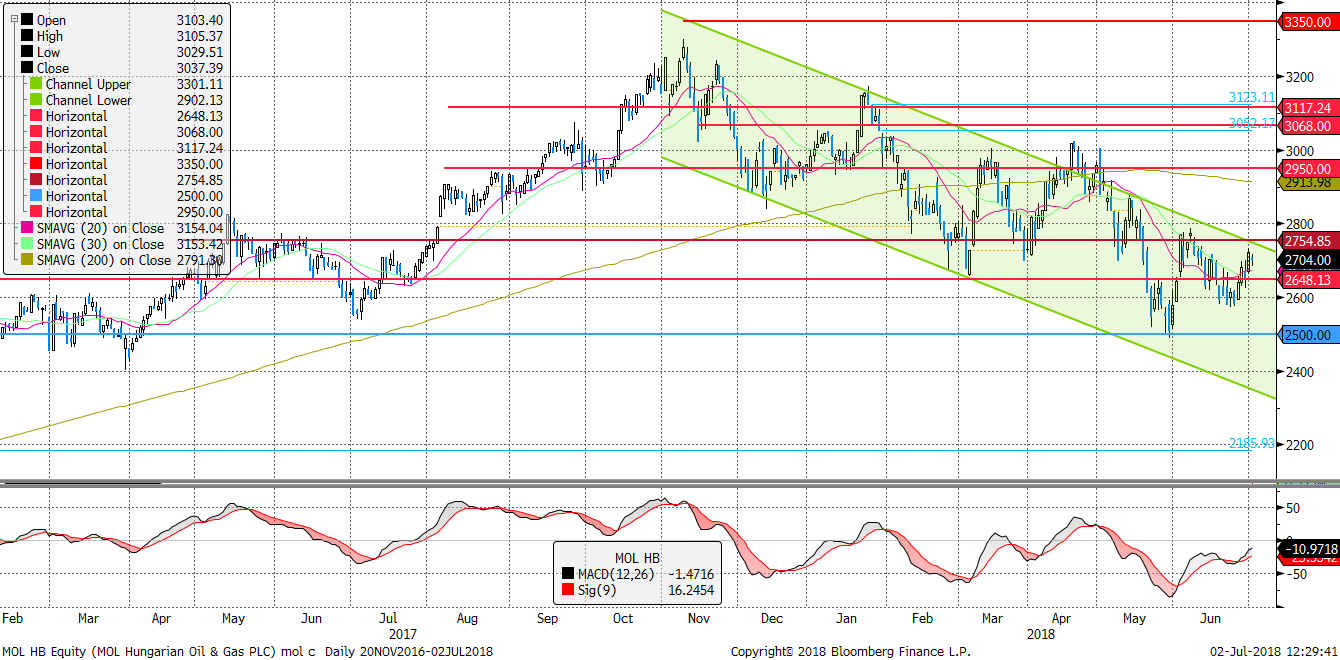The height and width of the screenshot is (660, 1340).
Task: Click the 2754.85 price tag on axis
Action: click(1308, 241)
